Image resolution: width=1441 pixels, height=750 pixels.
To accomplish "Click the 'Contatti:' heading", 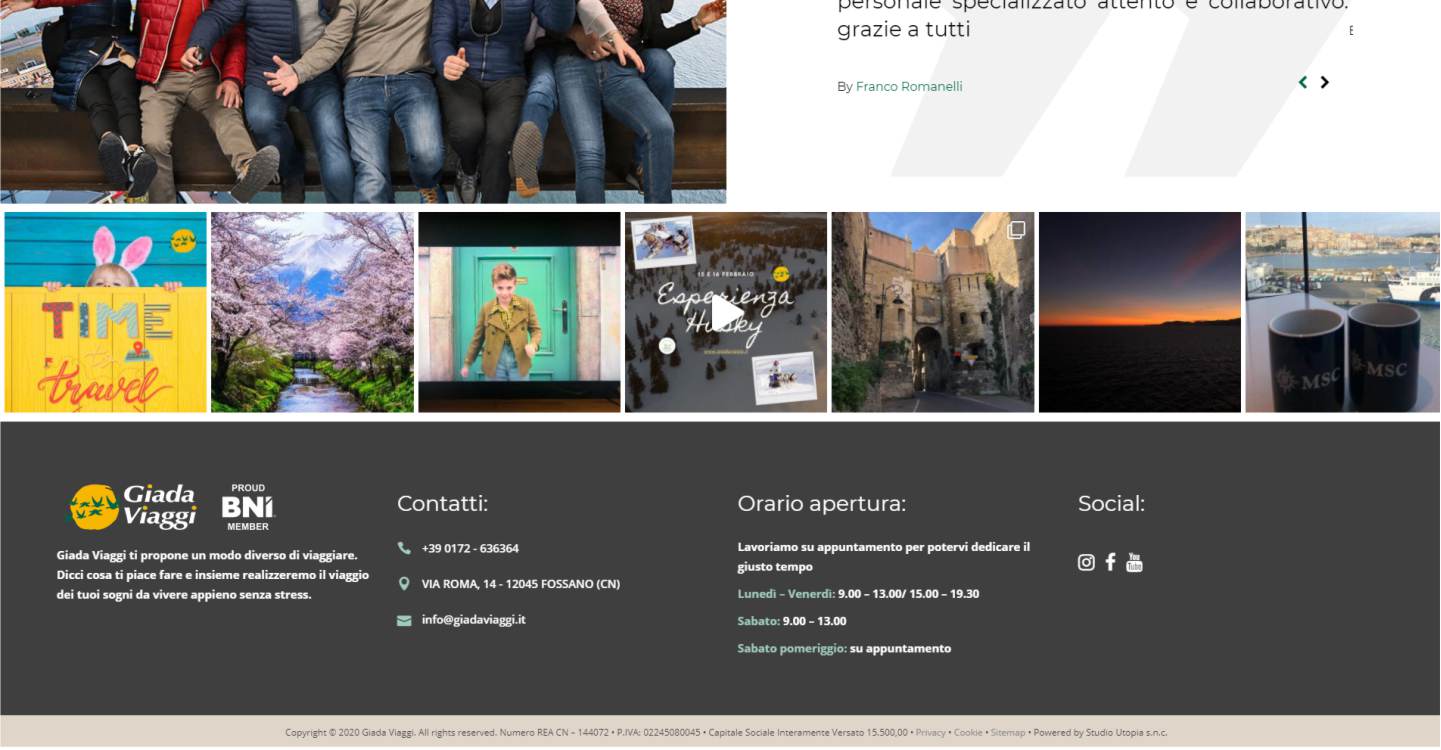I will [x=442, y=504].
